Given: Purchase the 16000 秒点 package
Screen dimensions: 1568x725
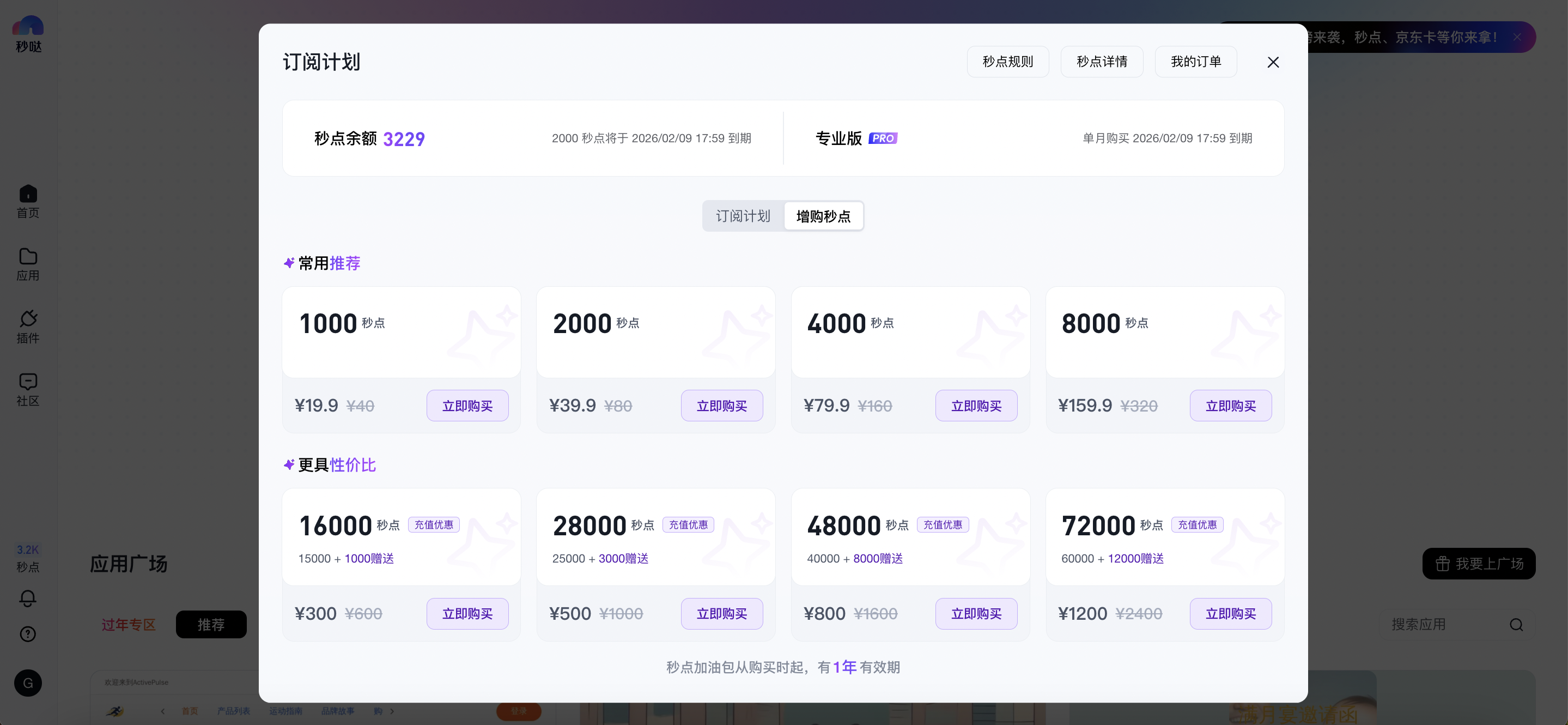Looking at the screenshot, I should (467, 613).
